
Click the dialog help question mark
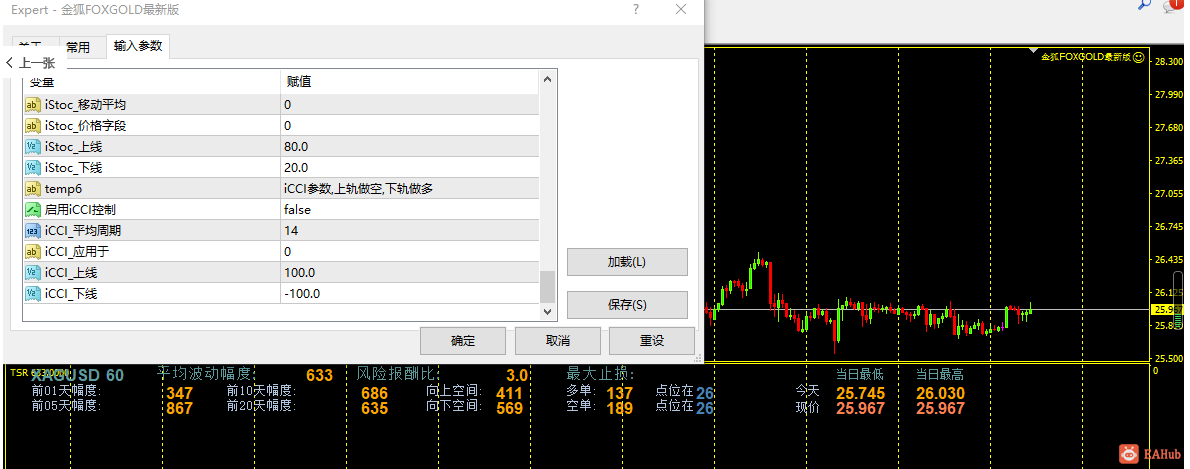coord(635,10)
